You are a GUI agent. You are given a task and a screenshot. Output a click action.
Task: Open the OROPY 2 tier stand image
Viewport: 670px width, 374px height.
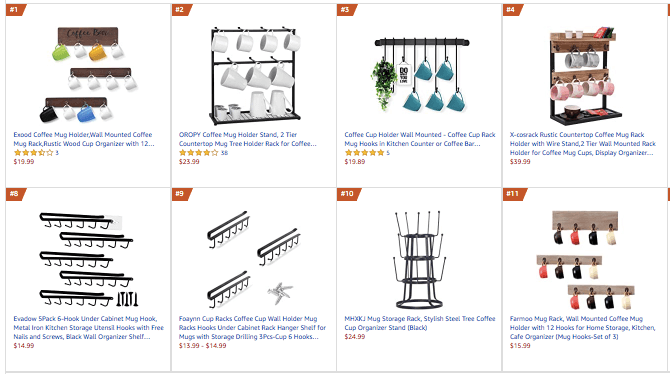point(255,76)
